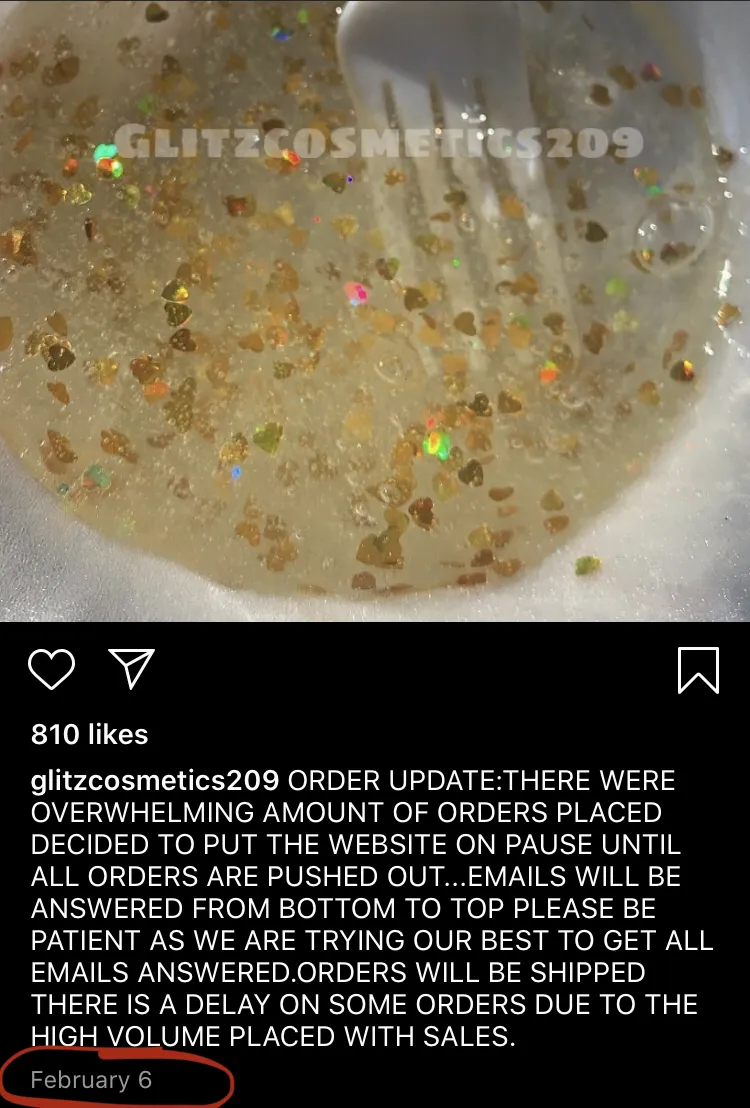This screenshot has height=1108, width=750.
Task: Click the ALL ORDERS ARE PUSHED OUT line
Action: [x=356, y=876]
